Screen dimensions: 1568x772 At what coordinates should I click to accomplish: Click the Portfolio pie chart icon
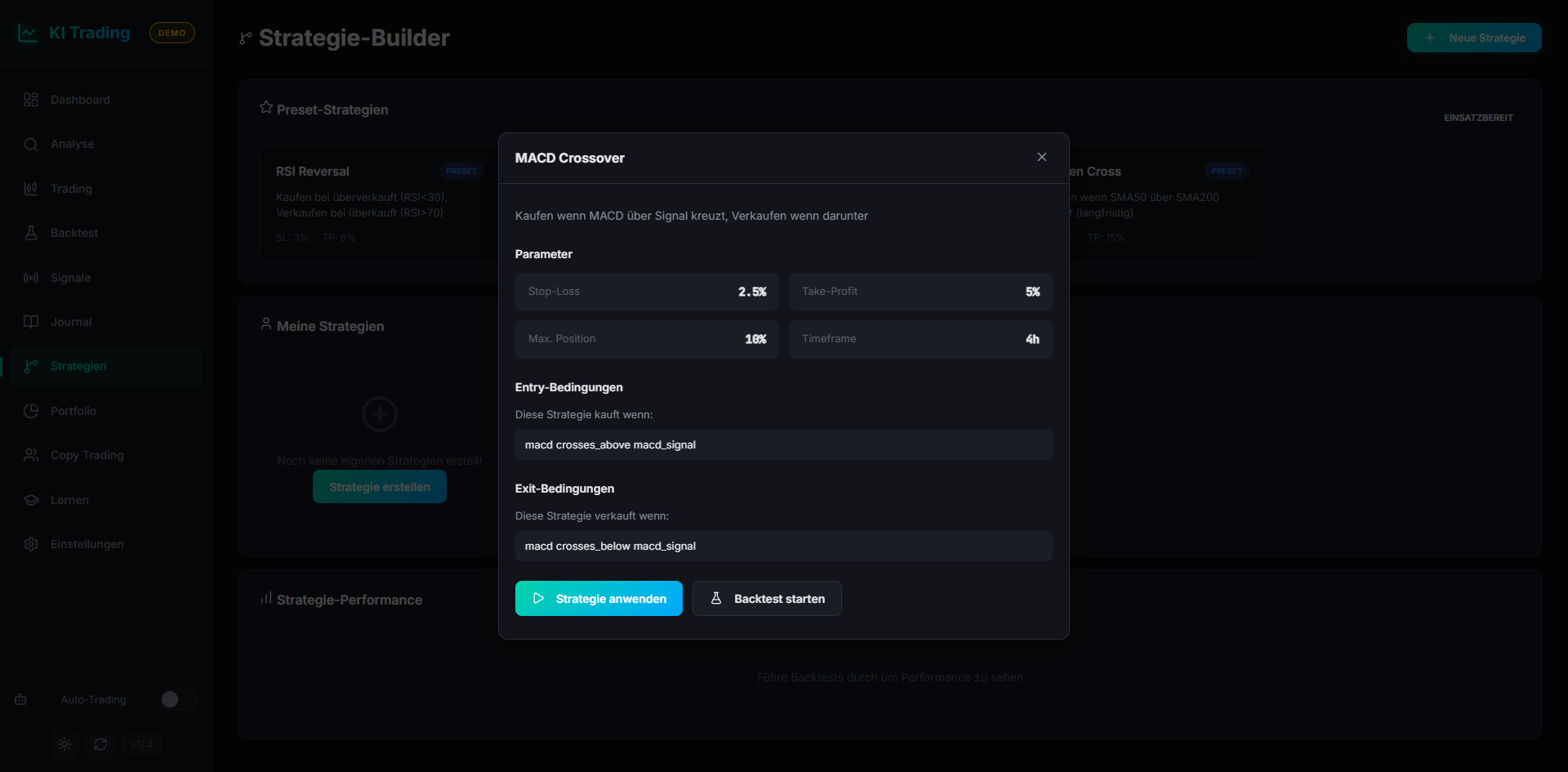tap(31, 411)
